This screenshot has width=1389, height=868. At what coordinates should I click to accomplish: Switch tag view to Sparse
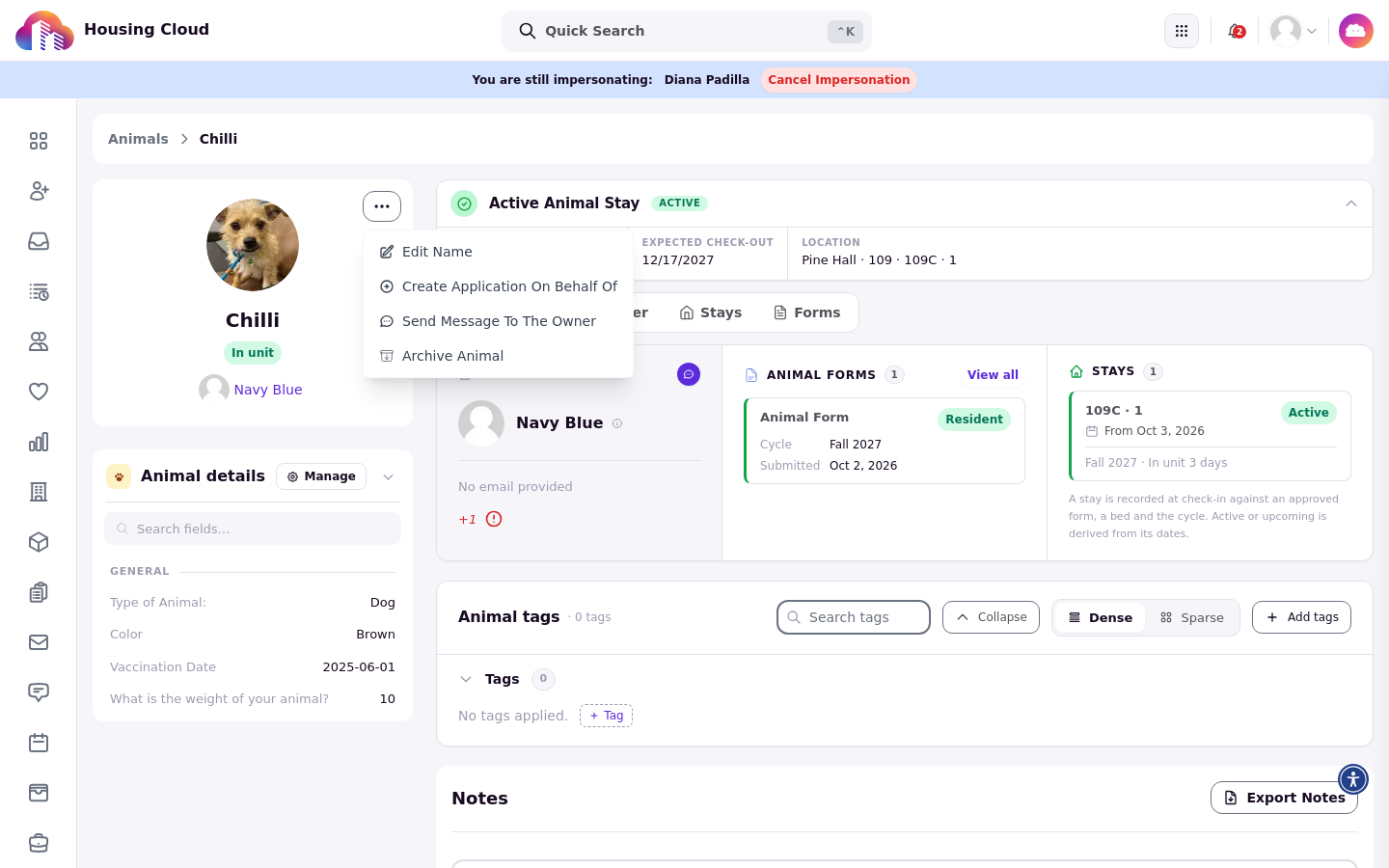coord(1192,617)
